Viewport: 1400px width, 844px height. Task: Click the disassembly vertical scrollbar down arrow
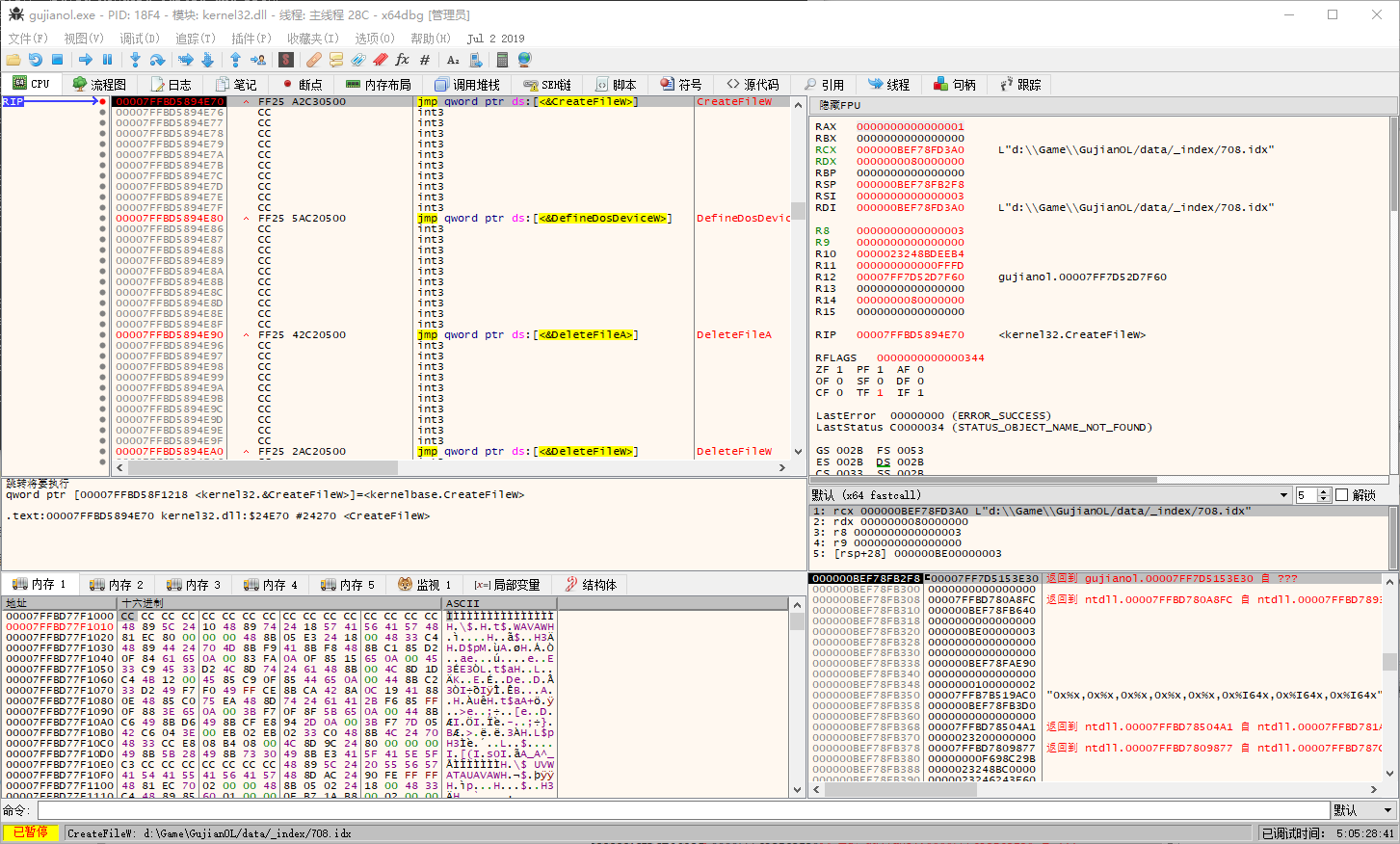798,451
